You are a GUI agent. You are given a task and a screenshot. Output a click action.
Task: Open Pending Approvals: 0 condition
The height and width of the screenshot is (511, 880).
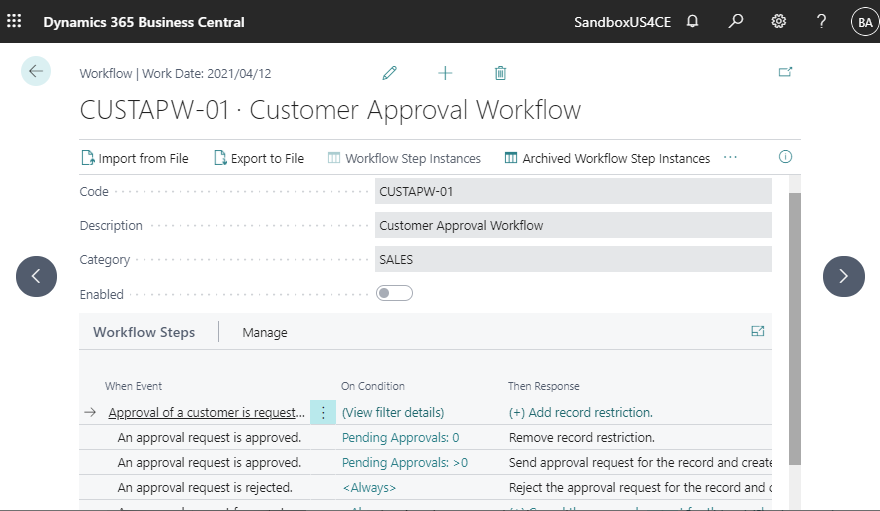tap(401, 438)
